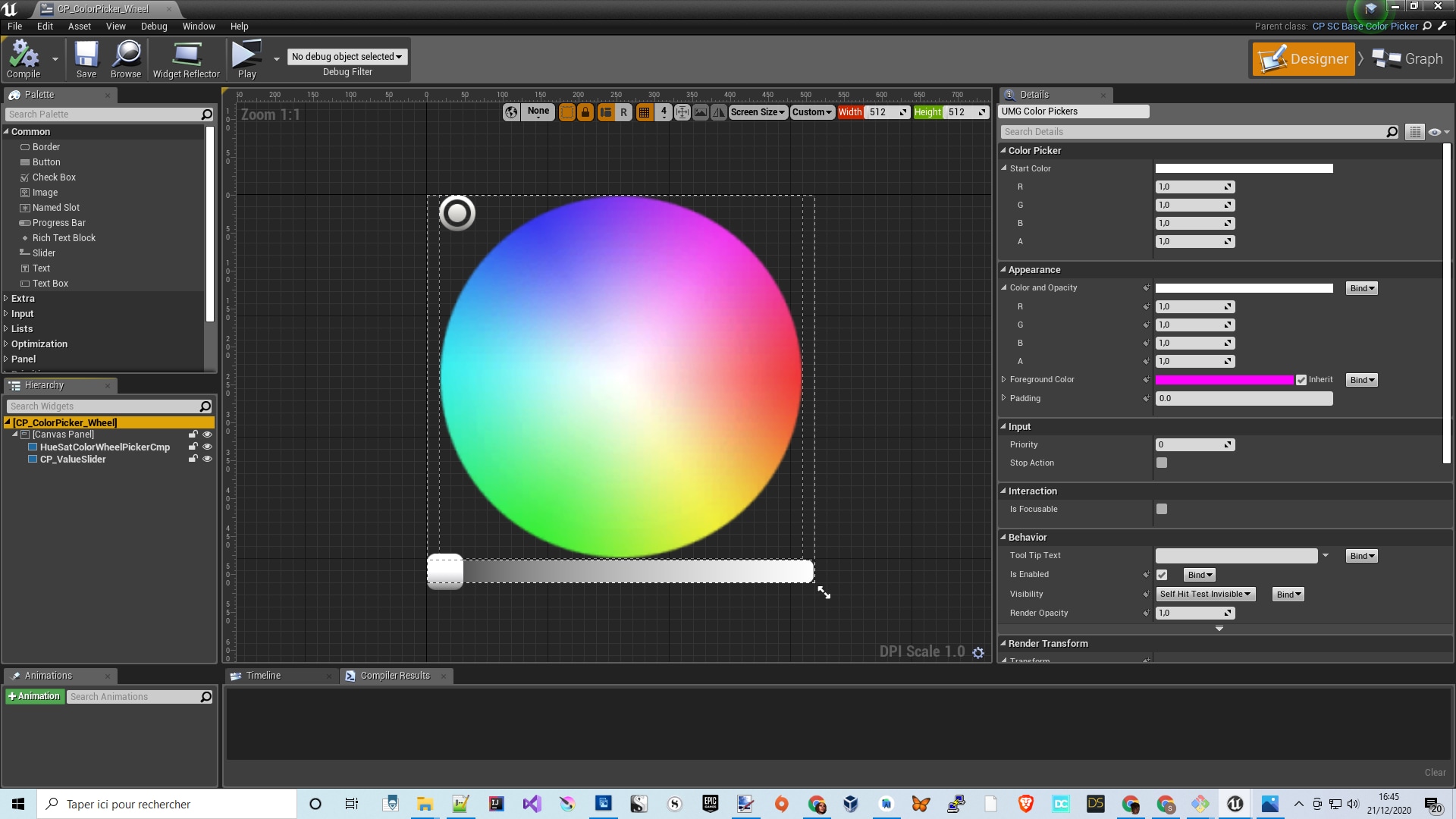Click the viewport flip/mirror preview icon
The width and height of the screenshot is (1456, 819).
point(719,111)
